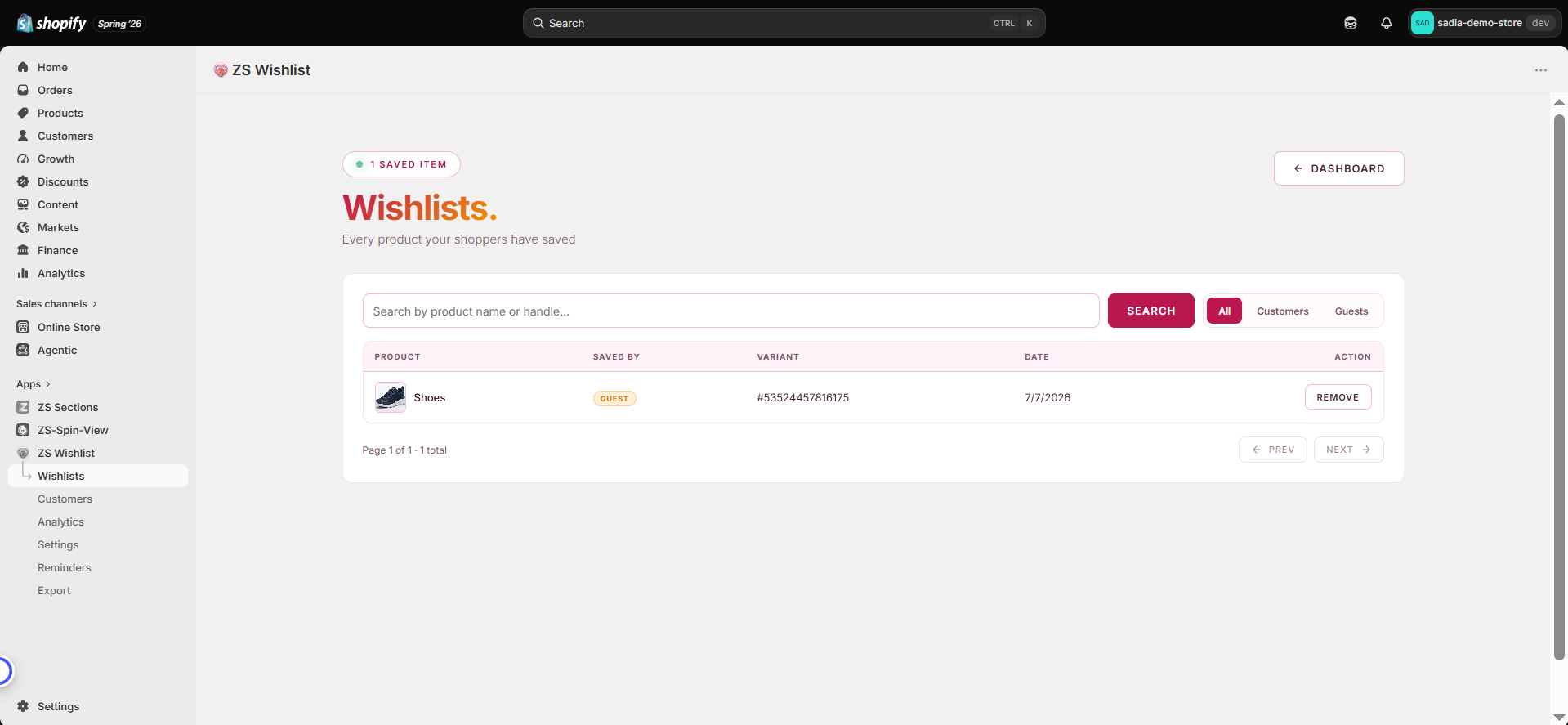Open the notifications bell
The width and height of the screenshot is (1568, 725).
[1387, 23]
